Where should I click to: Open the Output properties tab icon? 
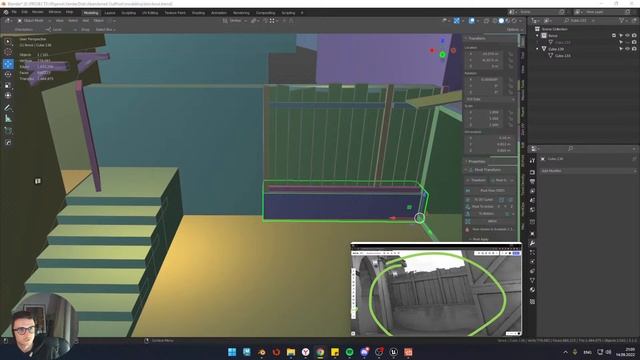[532, 181]
